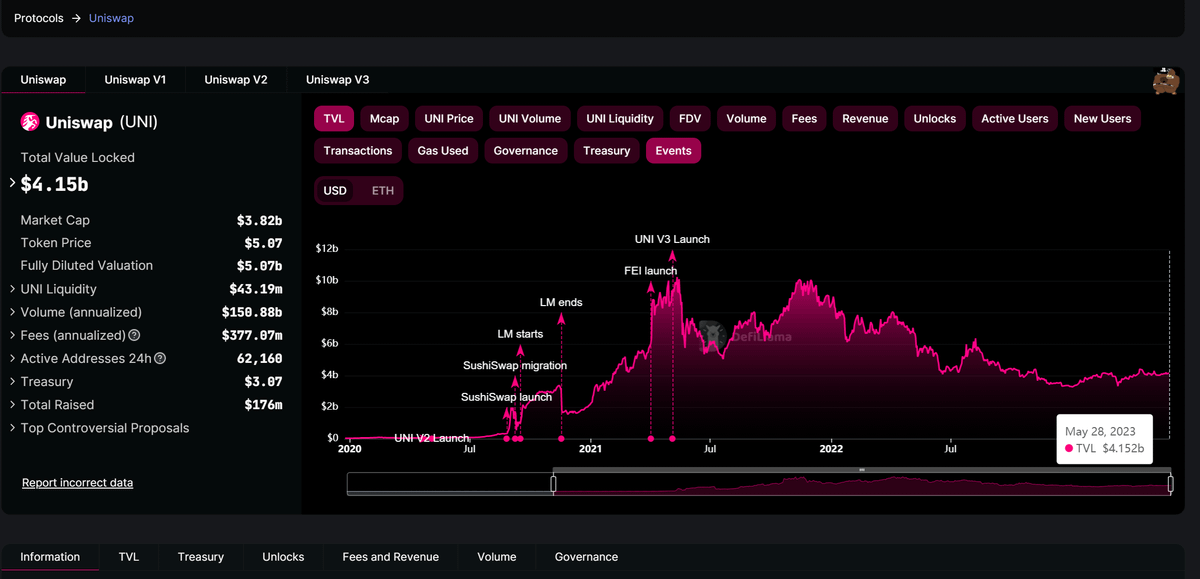Toggle the Events chart overlay off

pyautogui.click(x=673, y=151)
